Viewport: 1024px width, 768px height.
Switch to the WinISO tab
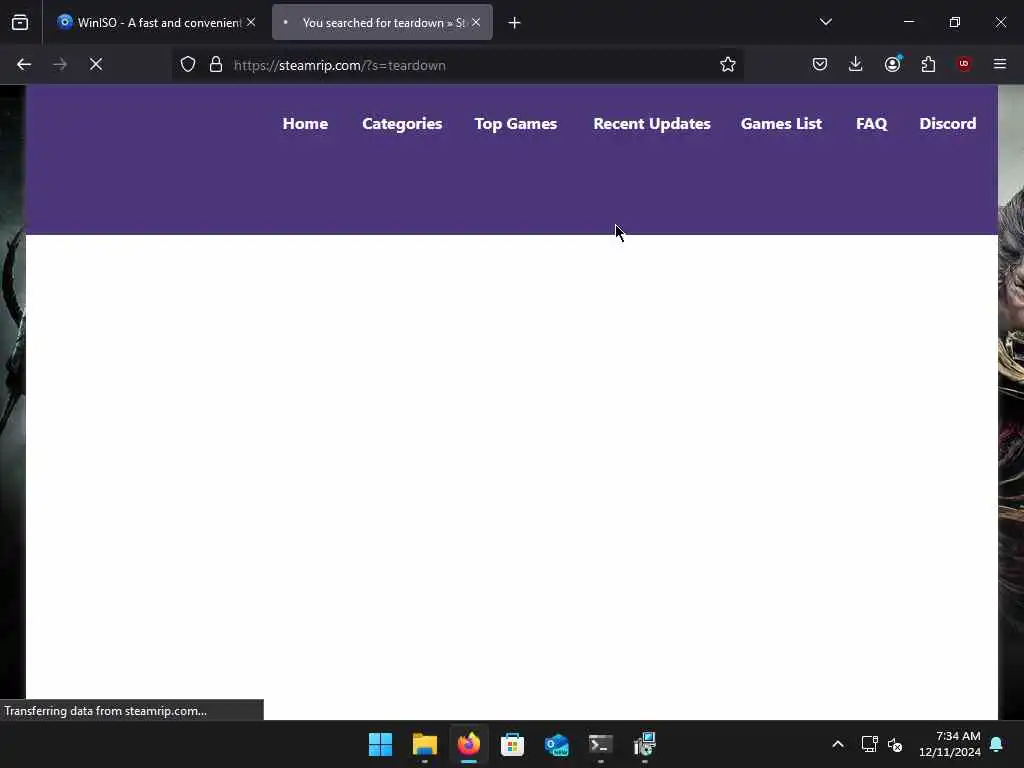click(155, 23)
